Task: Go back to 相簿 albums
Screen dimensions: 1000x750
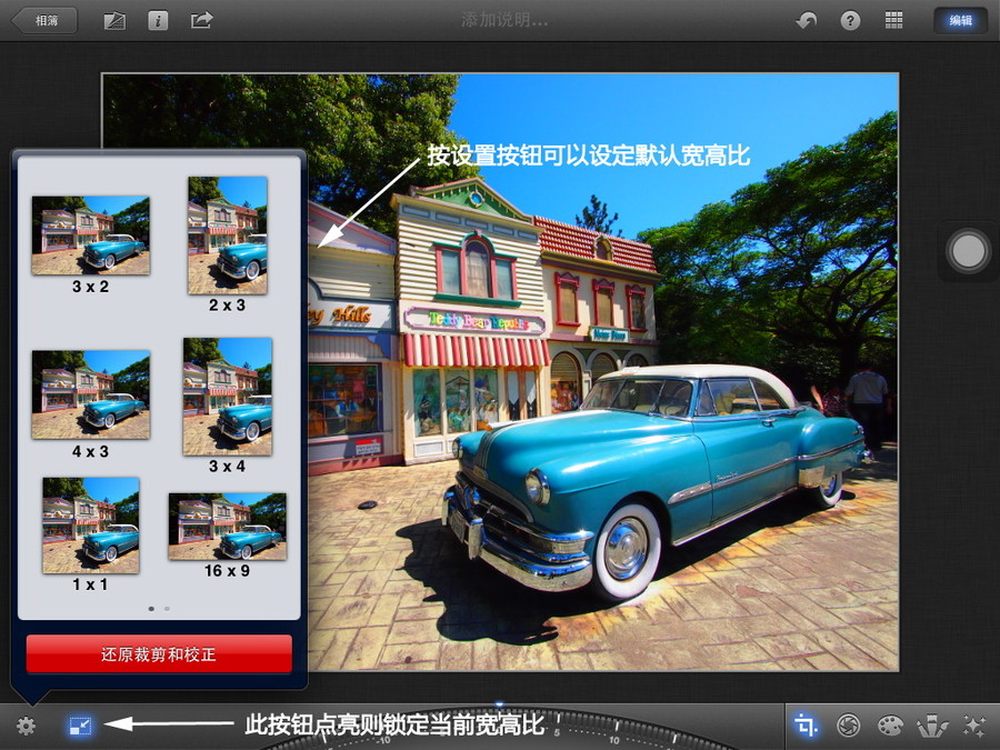Action: click(45, 20)
